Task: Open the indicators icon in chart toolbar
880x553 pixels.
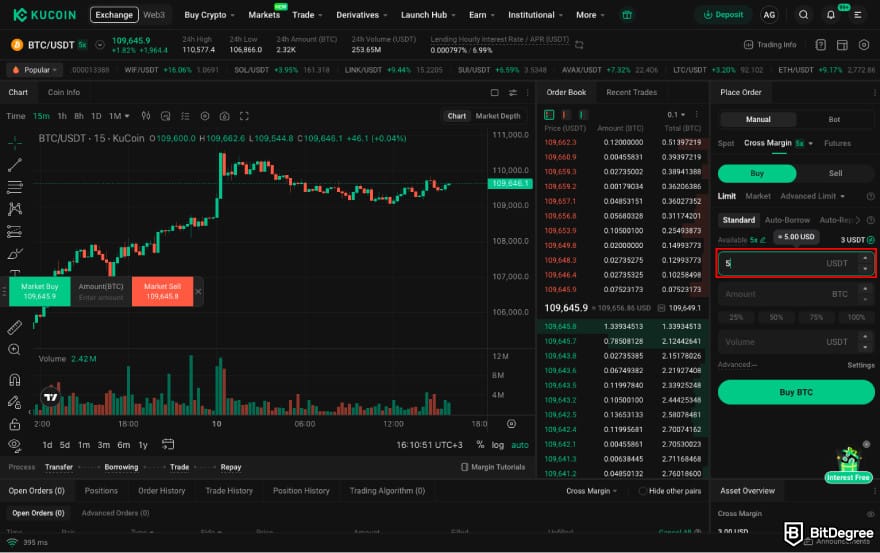Action: pyautogui.click(x=165, y=116)
